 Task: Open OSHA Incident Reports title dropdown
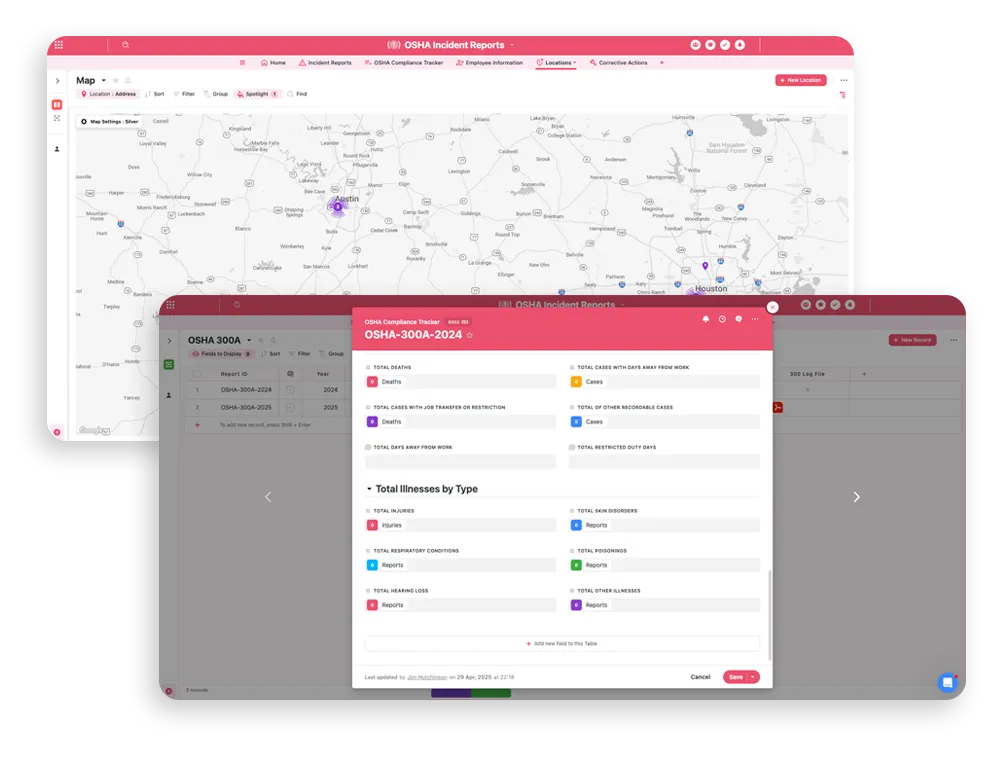(511, 45)
